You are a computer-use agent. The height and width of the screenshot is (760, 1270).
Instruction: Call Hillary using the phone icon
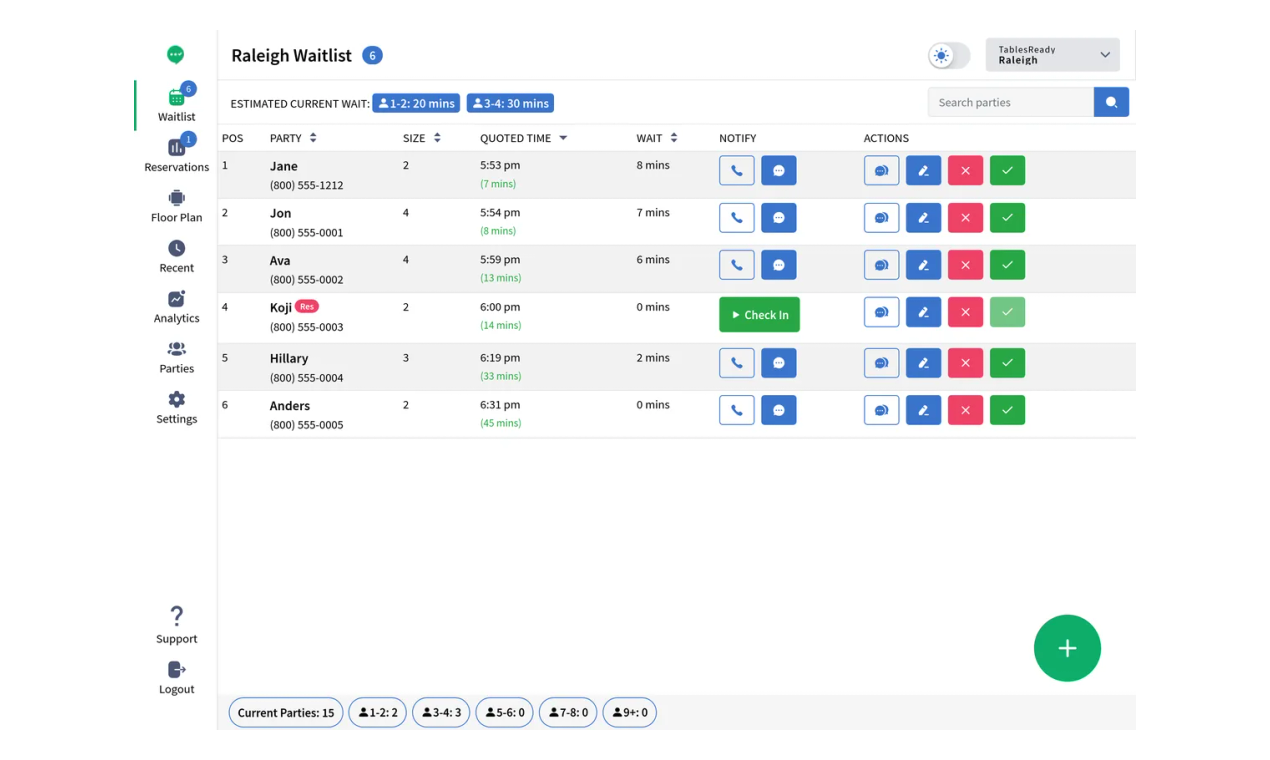click(737, 363)
